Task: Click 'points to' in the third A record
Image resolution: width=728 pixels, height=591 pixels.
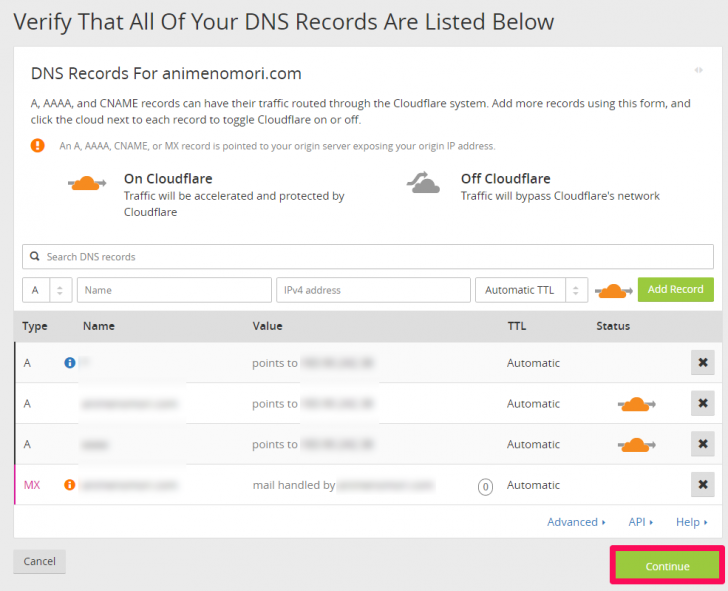Action: (x=275, y=444)
